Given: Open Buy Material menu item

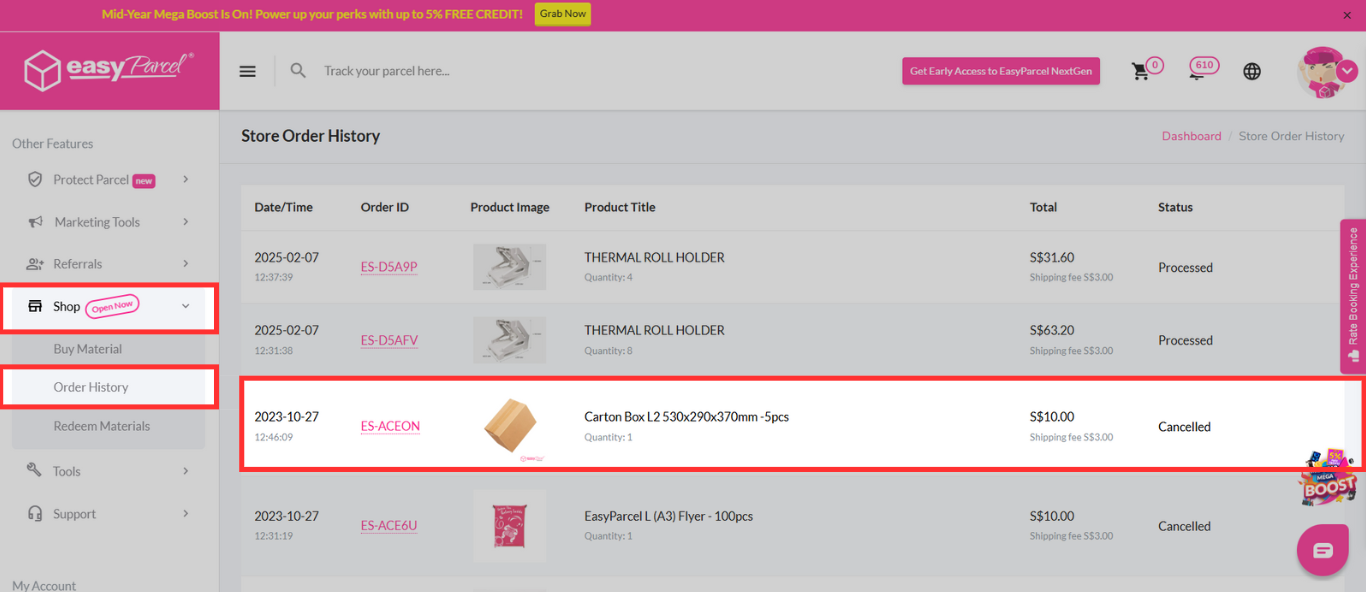Looking at the screenshot, I should pyautogui.click(x=88, y=349).
